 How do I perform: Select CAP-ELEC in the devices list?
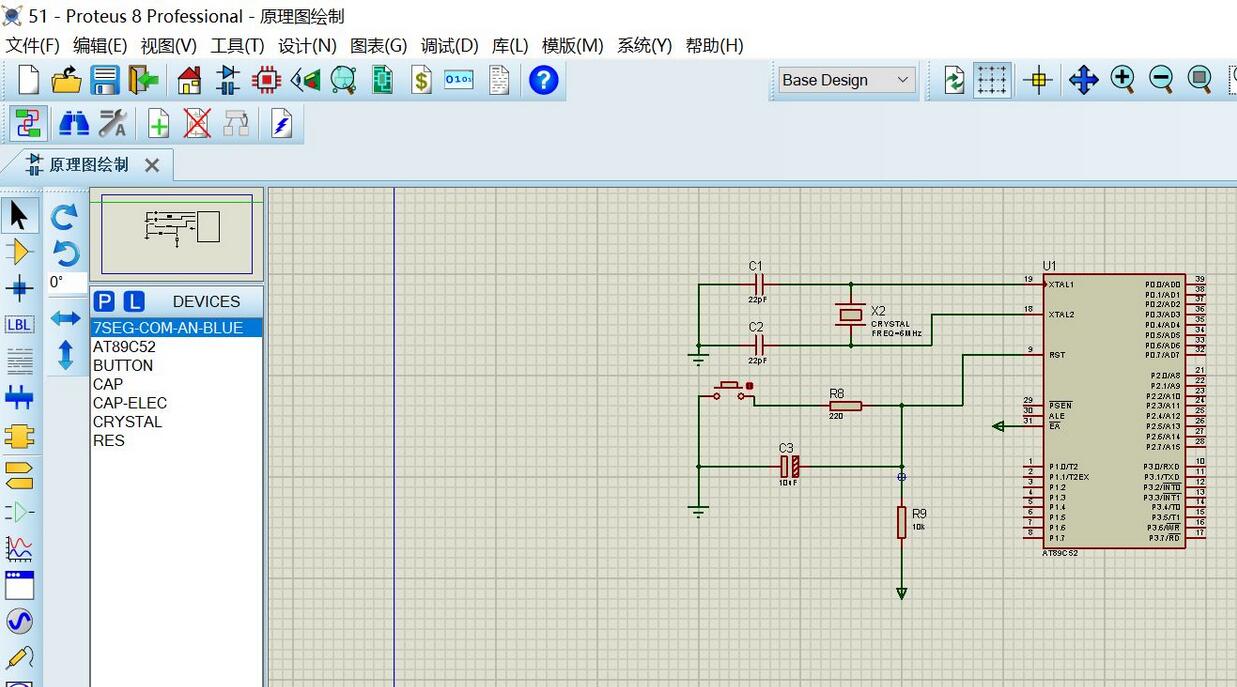(x=176, y=403)
